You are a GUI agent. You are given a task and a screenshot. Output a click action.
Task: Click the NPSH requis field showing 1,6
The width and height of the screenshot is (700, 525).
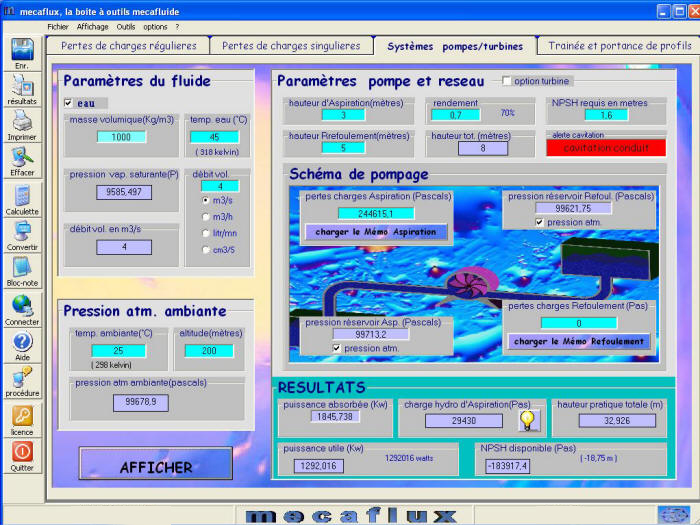click(x=606, y=115)
